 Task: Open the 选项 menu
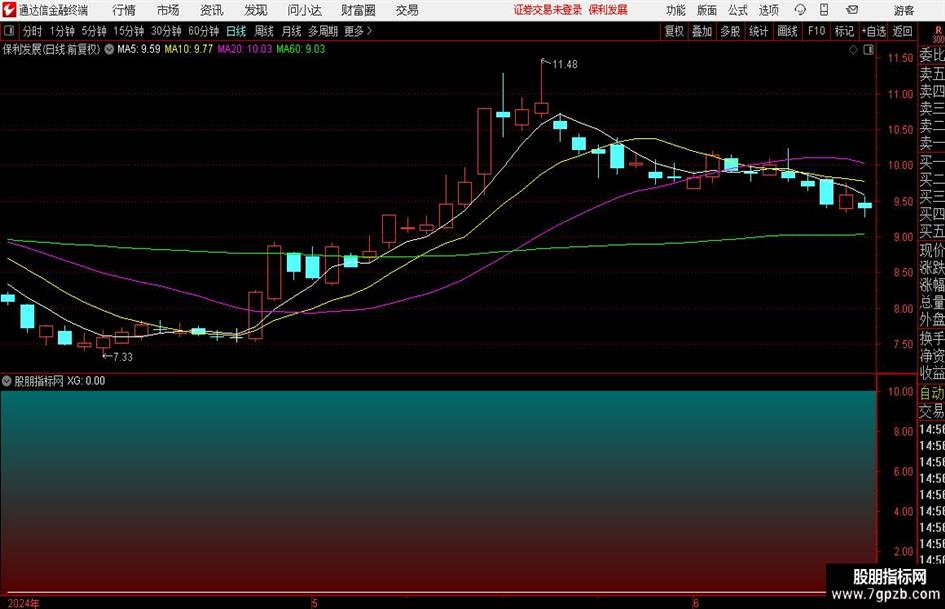click(768, 10)
